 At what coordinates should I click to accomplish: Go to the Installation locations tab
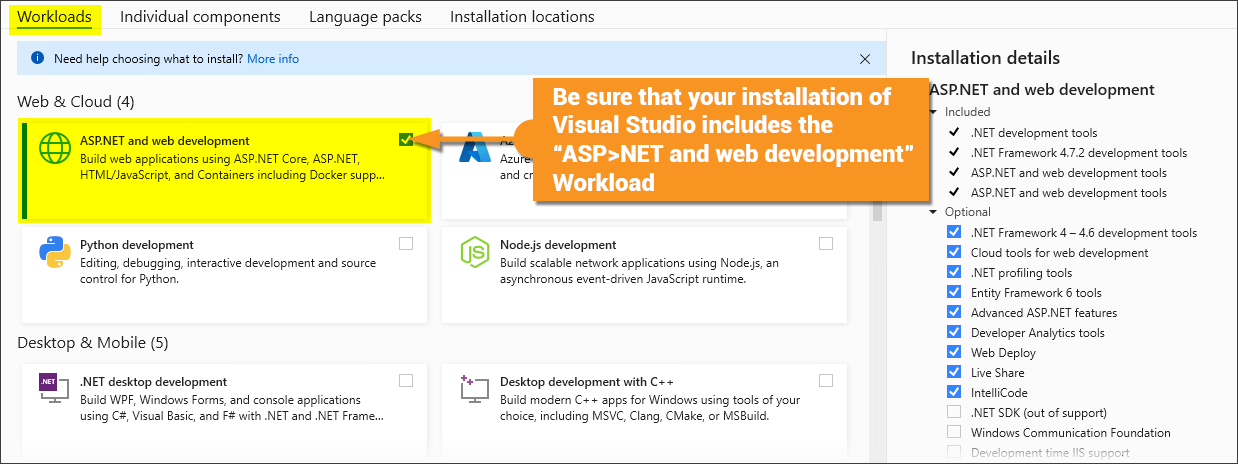(x=522, y=16)
